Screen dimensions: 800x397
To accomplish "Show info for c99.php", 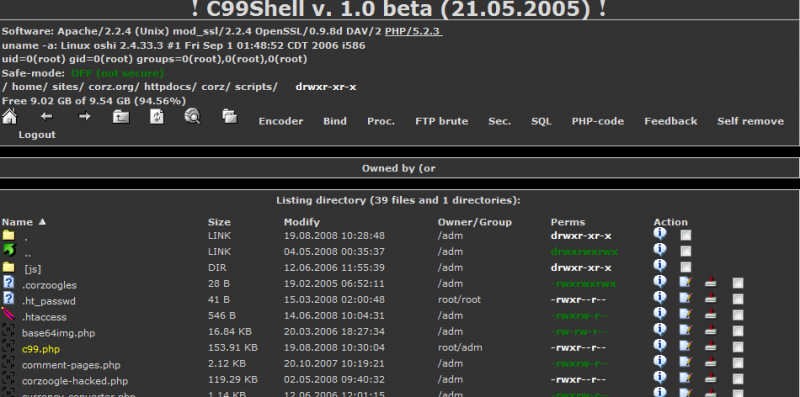I will pos(660,345).
